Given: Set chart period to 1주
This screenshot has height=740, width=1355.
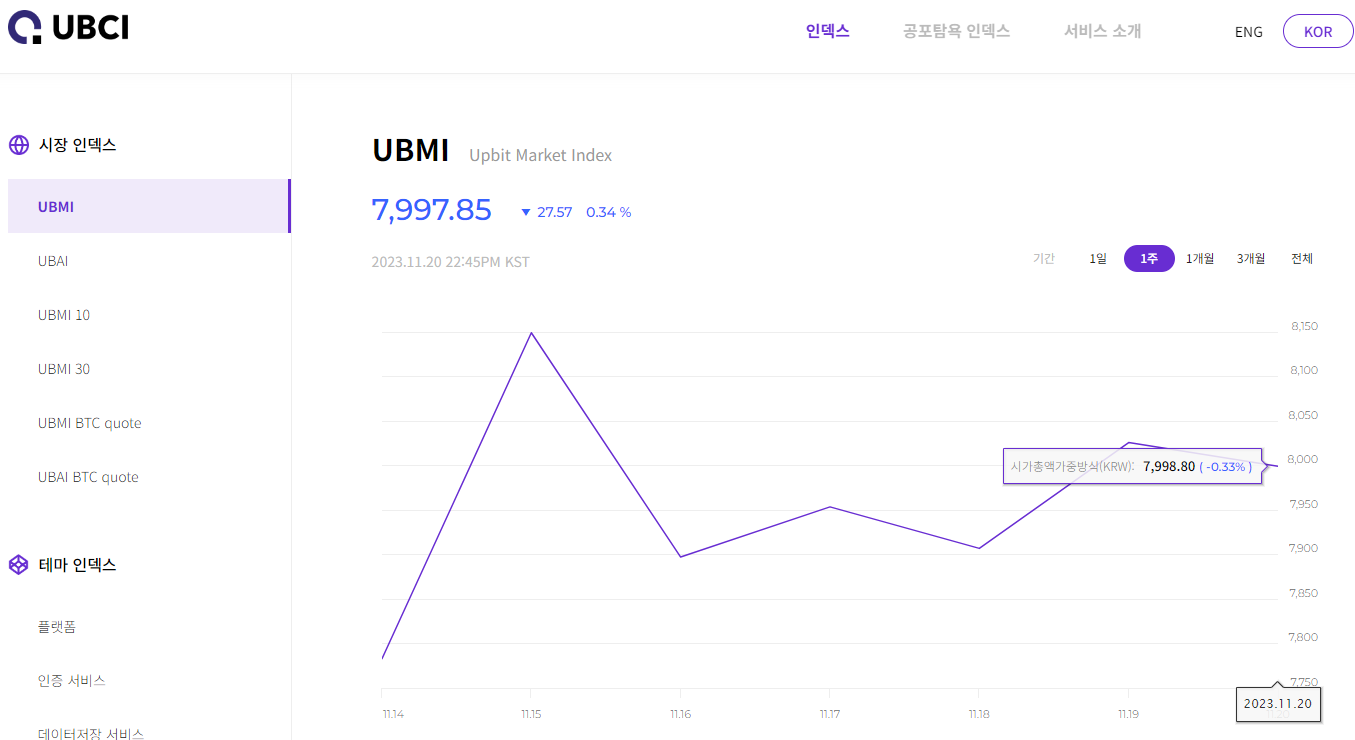Looking at the screenshot, I should [x=1149, y=259].
